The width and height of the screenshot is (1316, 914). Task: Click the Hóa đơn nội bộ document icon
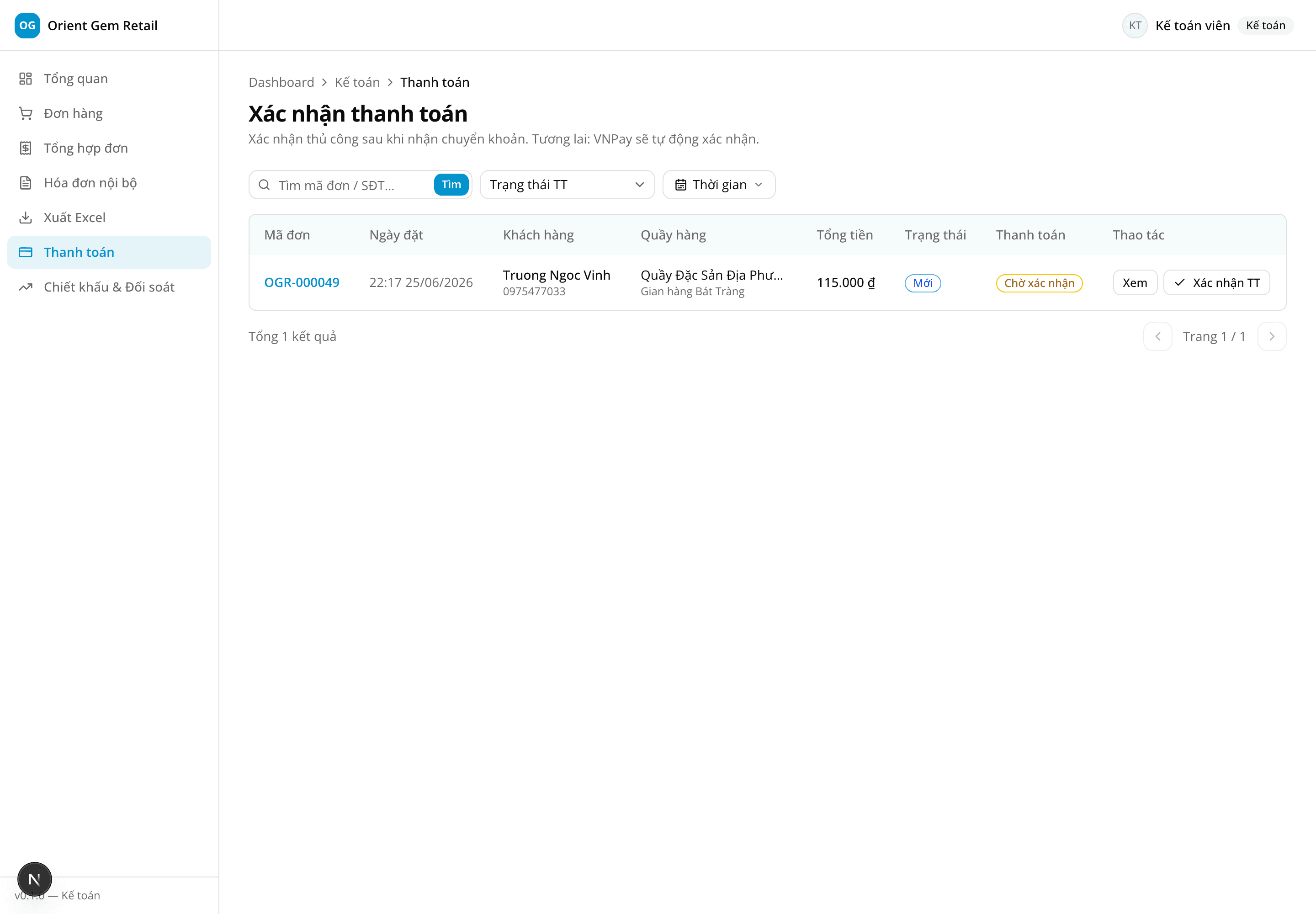point(25,183)
